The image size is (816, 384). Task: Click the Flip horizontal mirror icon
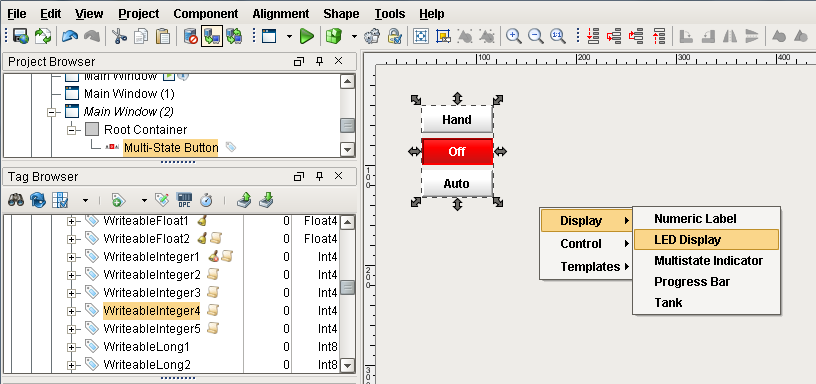[730, 36]
